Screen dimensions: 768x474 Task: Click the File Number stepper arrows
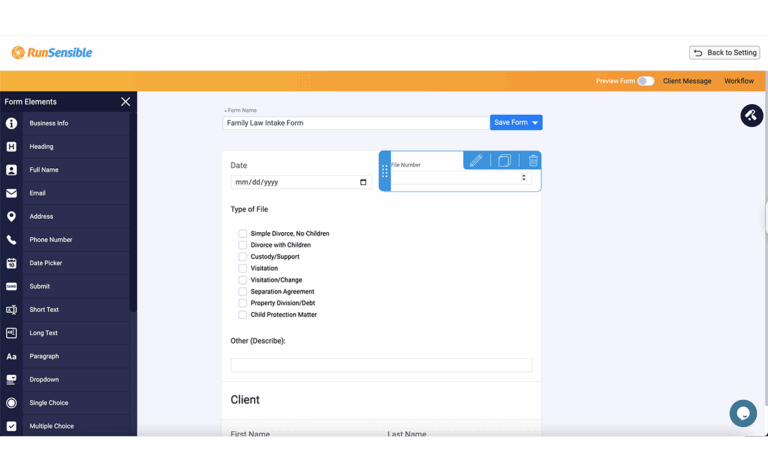coord(524,178)
